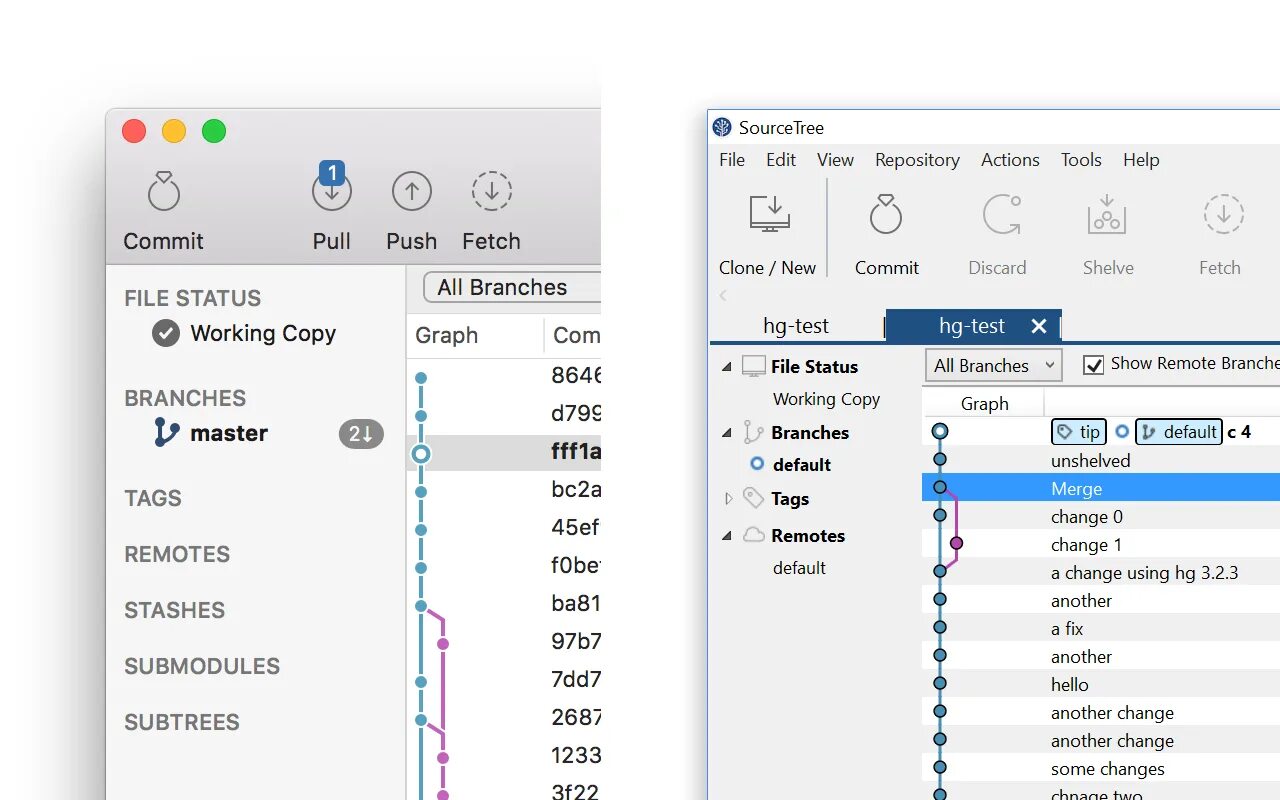The width and height of the screenshot is (1280, 800).
Task: Close the active hg-test tab
Action: click(x=1038, y=326)
